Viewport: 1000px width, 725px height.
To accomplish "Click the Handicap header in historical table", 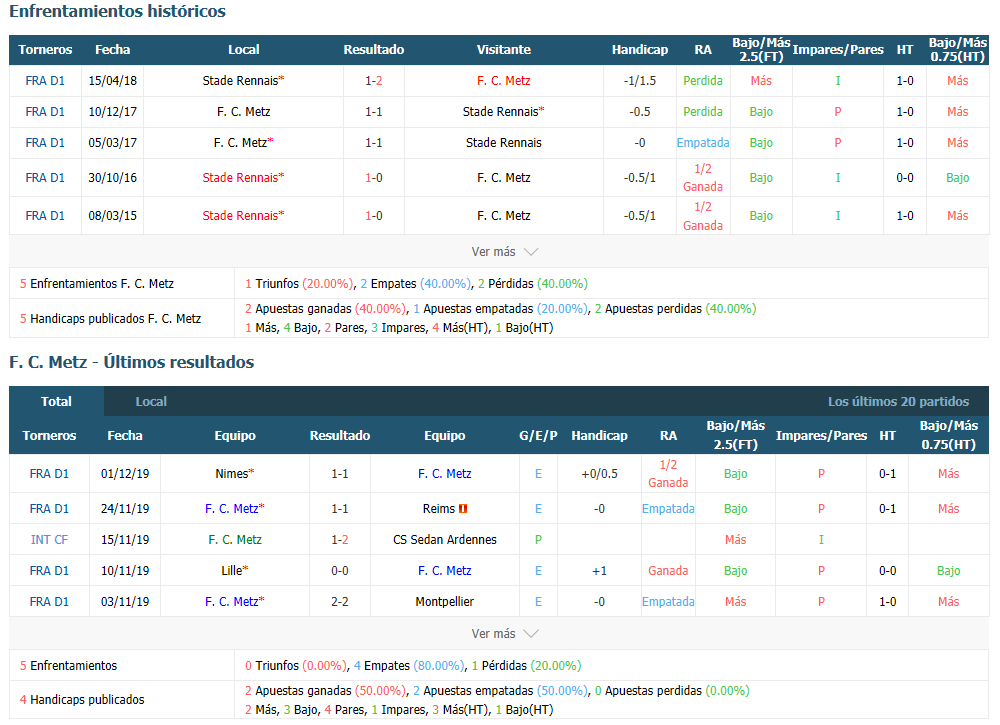I will coord(640,50).
